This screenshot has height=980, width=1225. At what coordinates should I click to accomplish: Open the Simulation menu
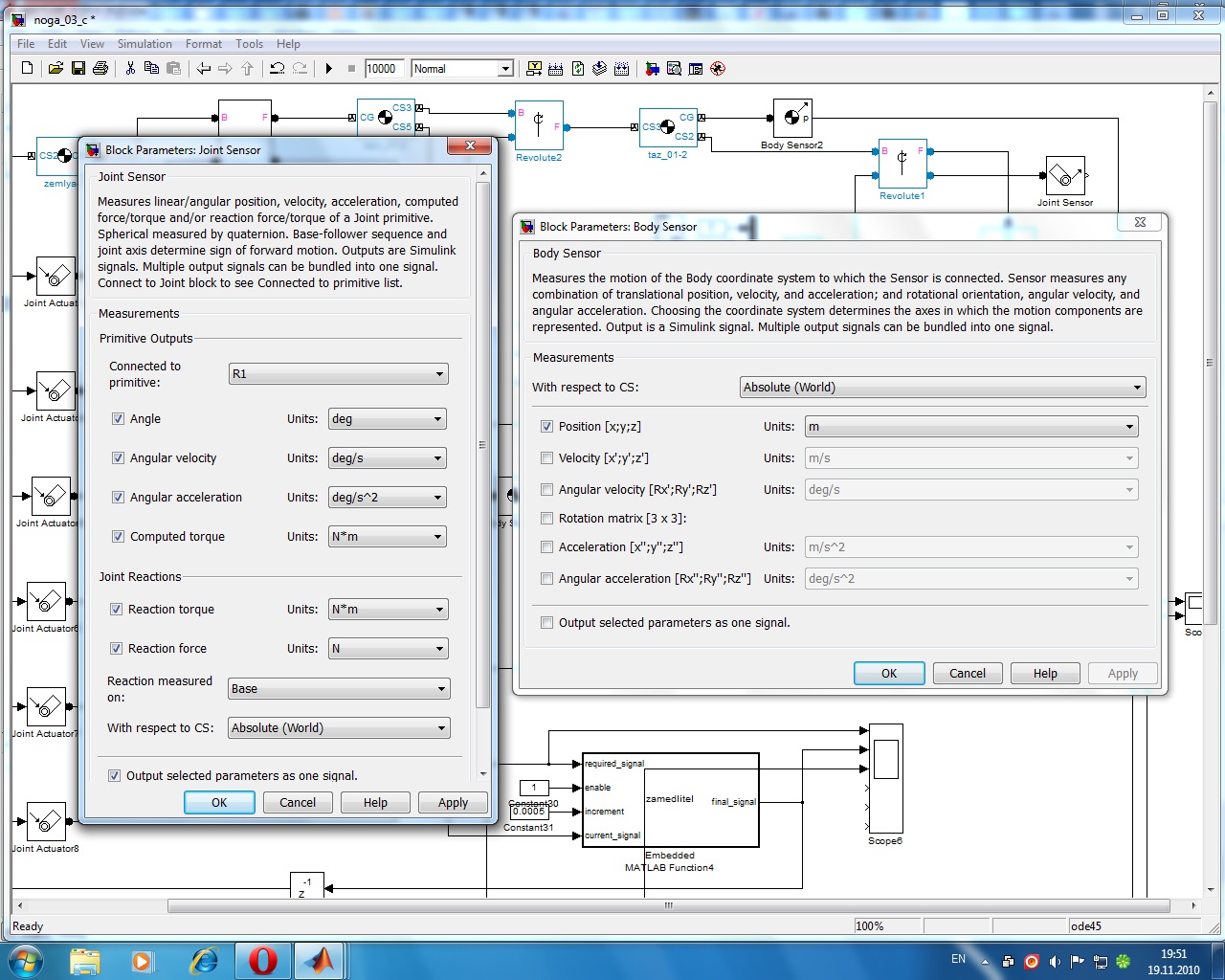point(145,44)
